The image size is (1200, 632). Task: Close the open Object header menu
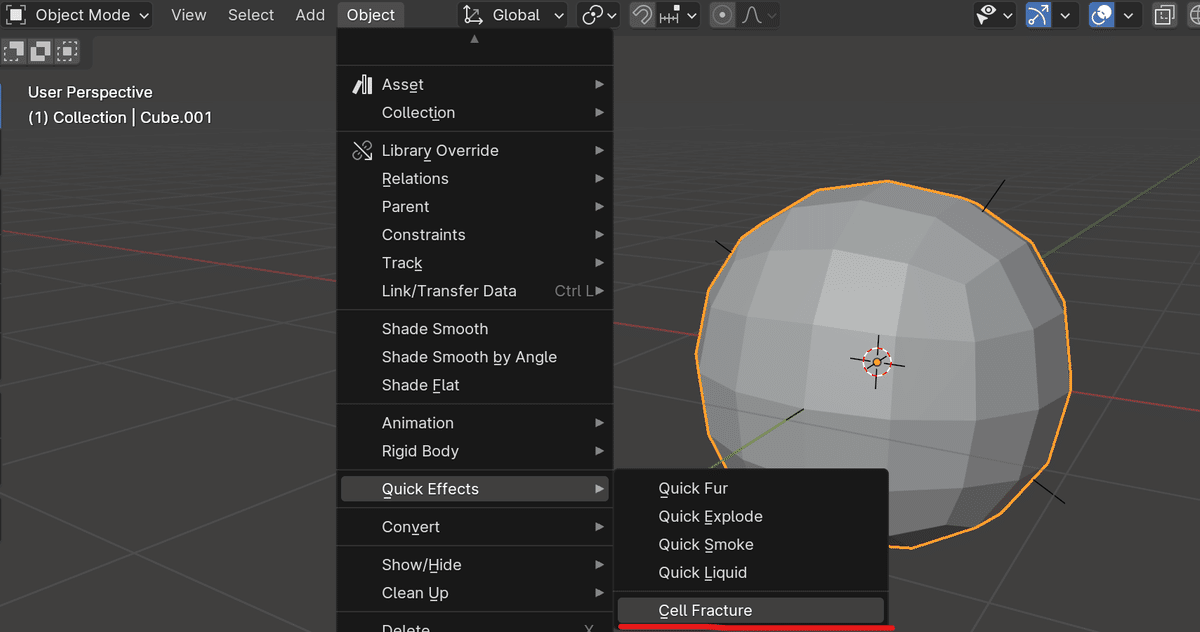(x=371, y=15)
